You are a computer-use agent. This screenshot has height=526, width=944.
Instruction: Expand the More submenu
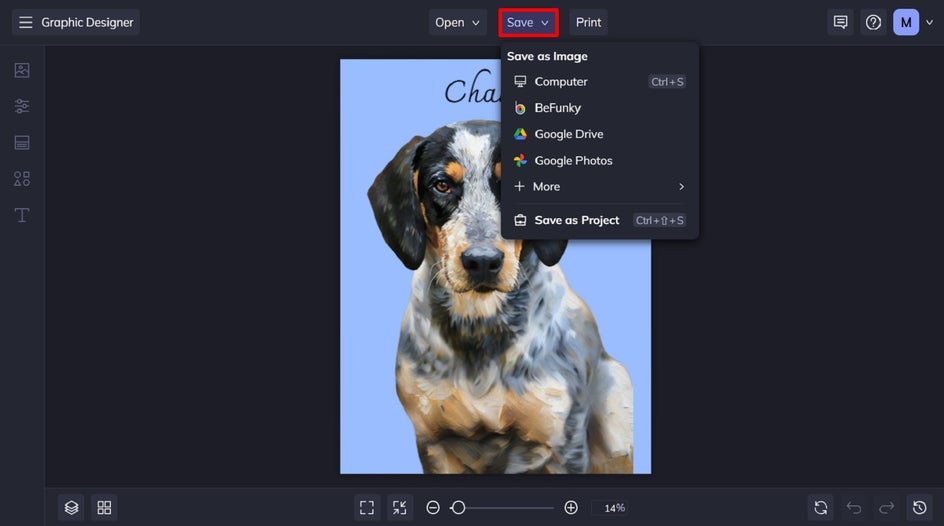click(598, 187)
